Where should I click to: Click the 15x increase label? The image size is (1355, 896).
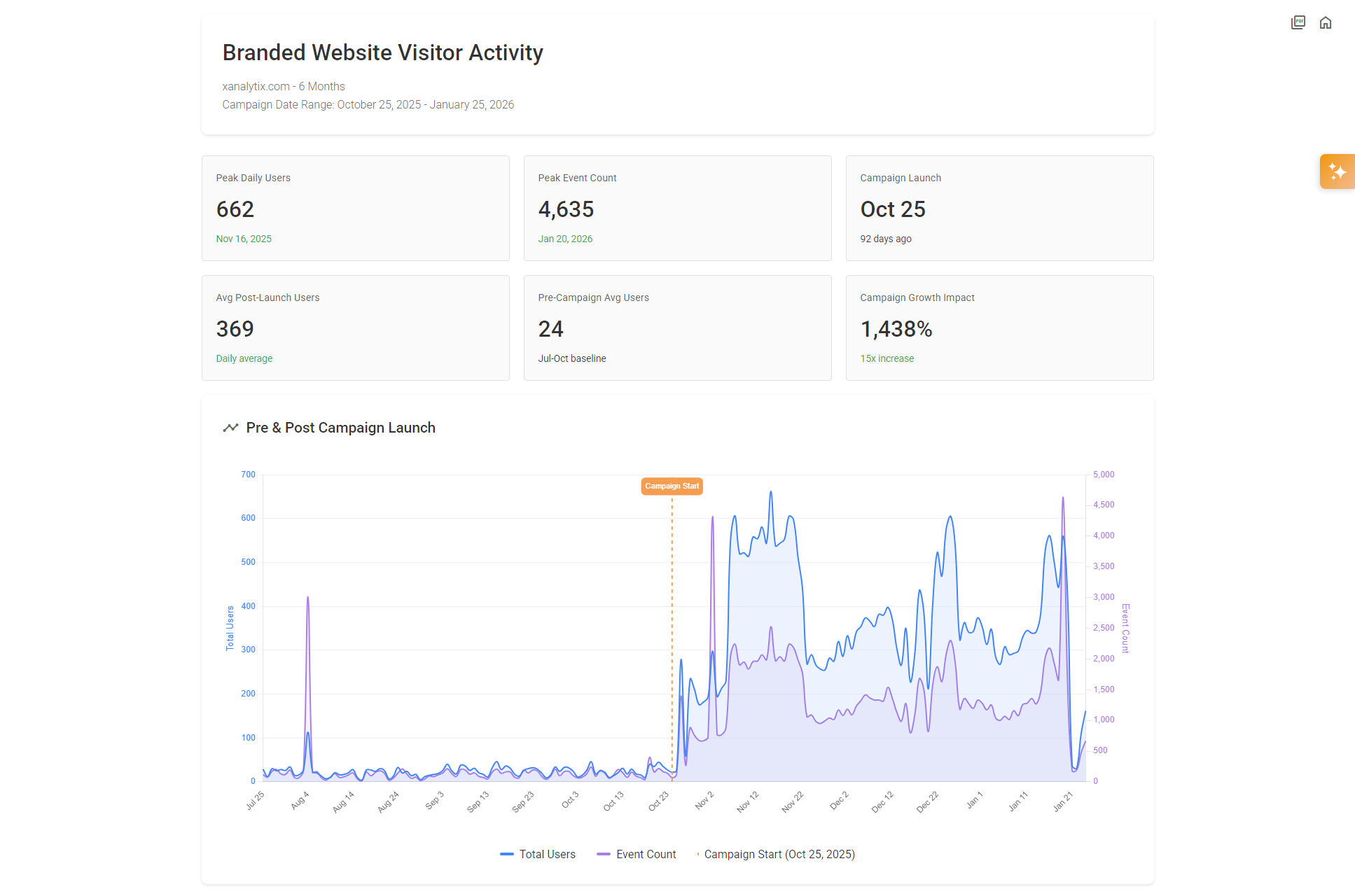(x=887, y=358)
